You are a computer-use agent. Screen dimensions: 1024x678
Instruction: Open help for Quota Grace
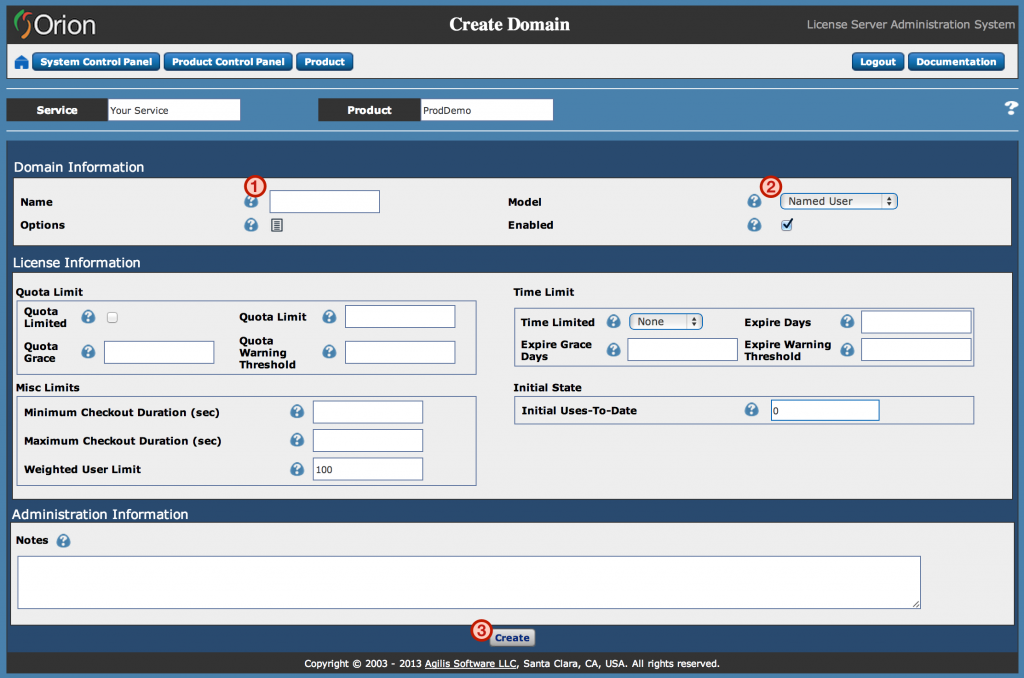coord(88,351)
